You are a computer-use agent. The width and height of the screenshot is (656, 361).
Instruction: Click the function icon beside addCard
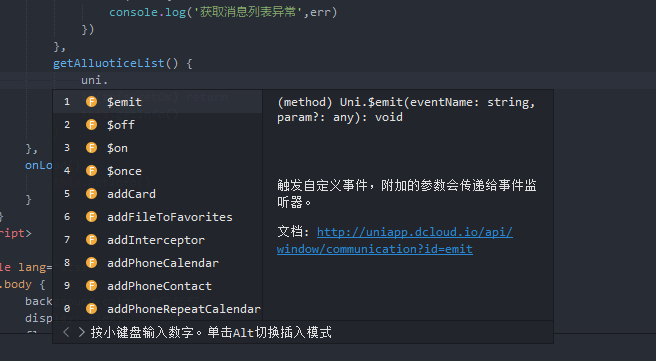pos(91,194)
